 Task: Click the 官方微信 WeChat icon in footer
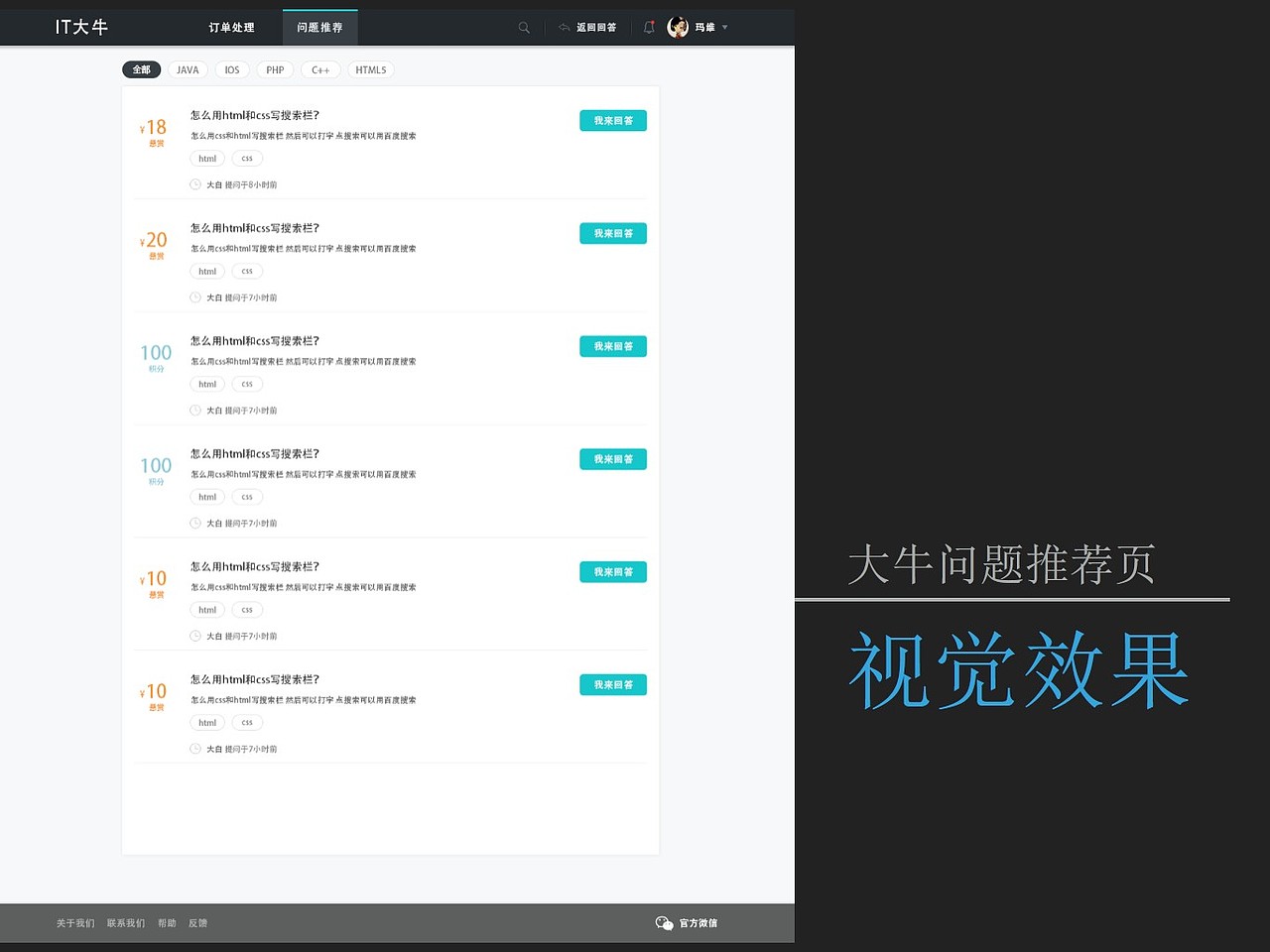pyautogui.click(x=663, y=923)
